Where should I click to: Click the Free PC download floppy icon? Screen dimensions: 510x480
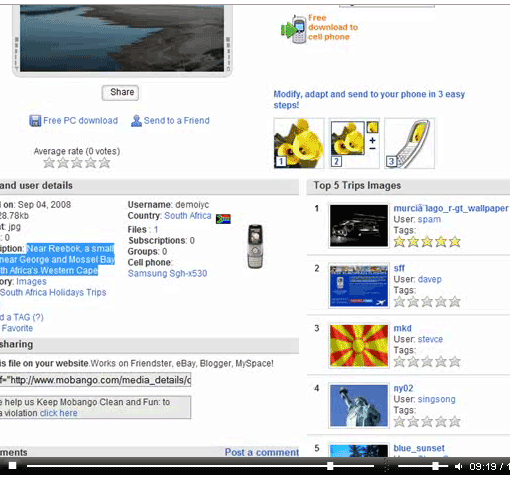tap(35, 121)
